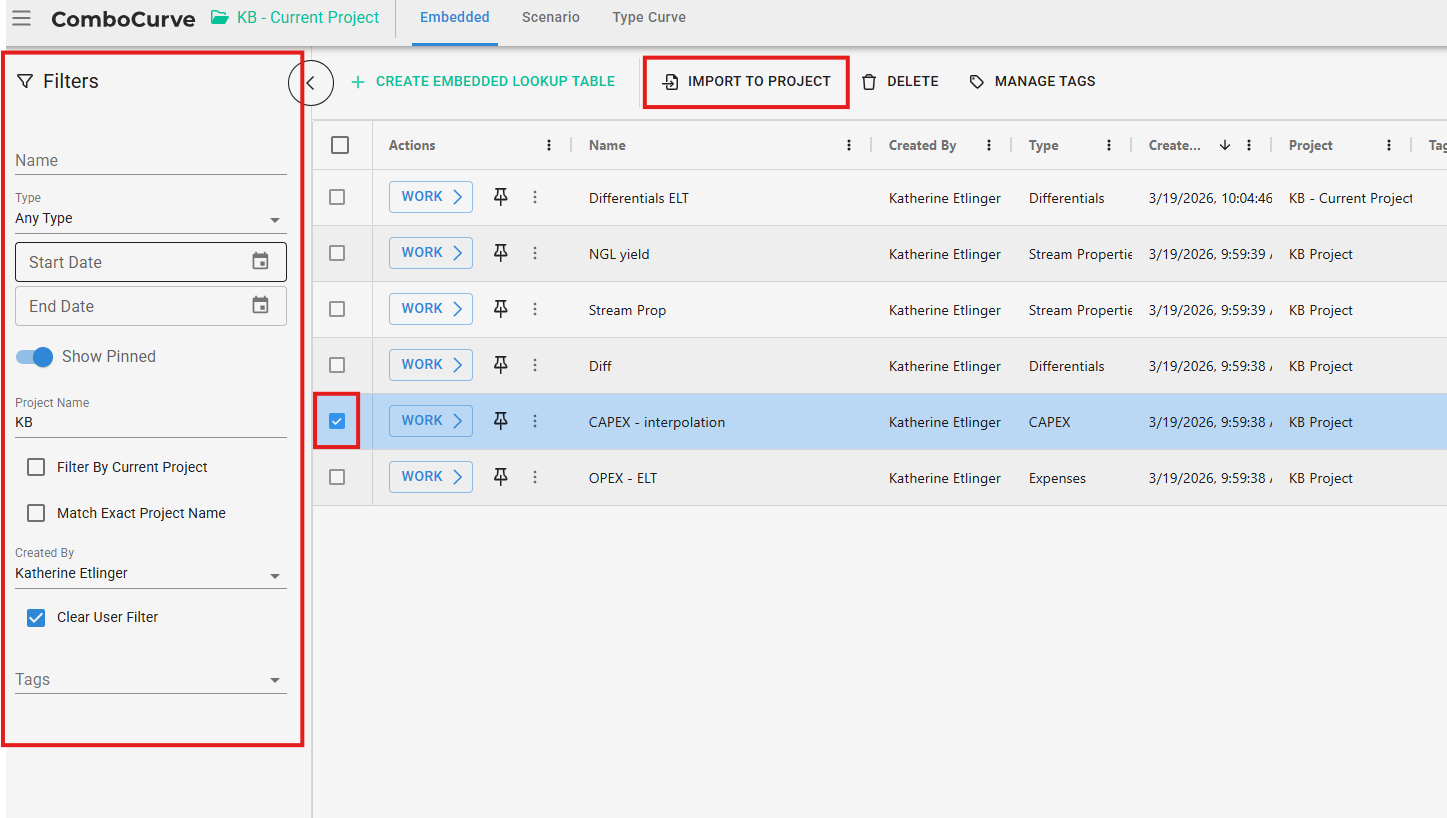Open the hamburger navigation menu
Image resolution: width=1447 pixels, height=818 pixels.
tap(21, 18)
